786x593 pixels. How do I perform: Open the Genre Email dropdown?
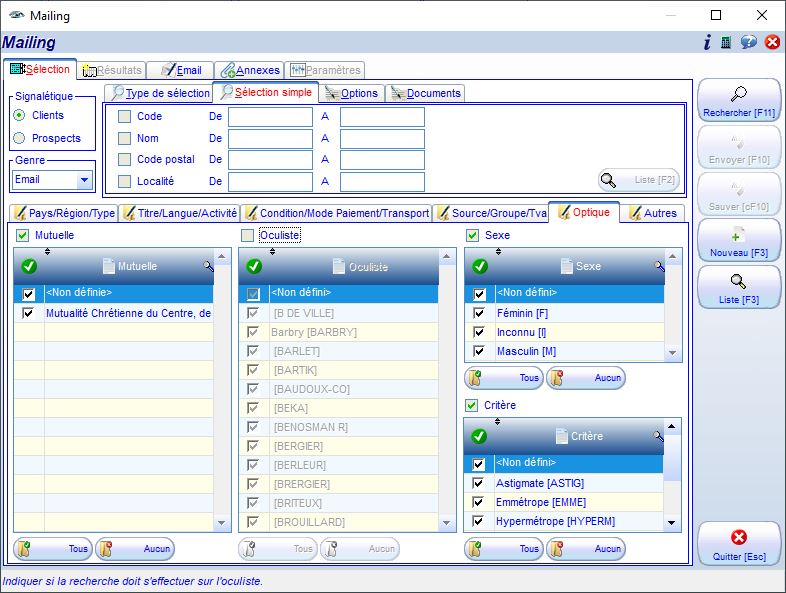pos(84,179)
